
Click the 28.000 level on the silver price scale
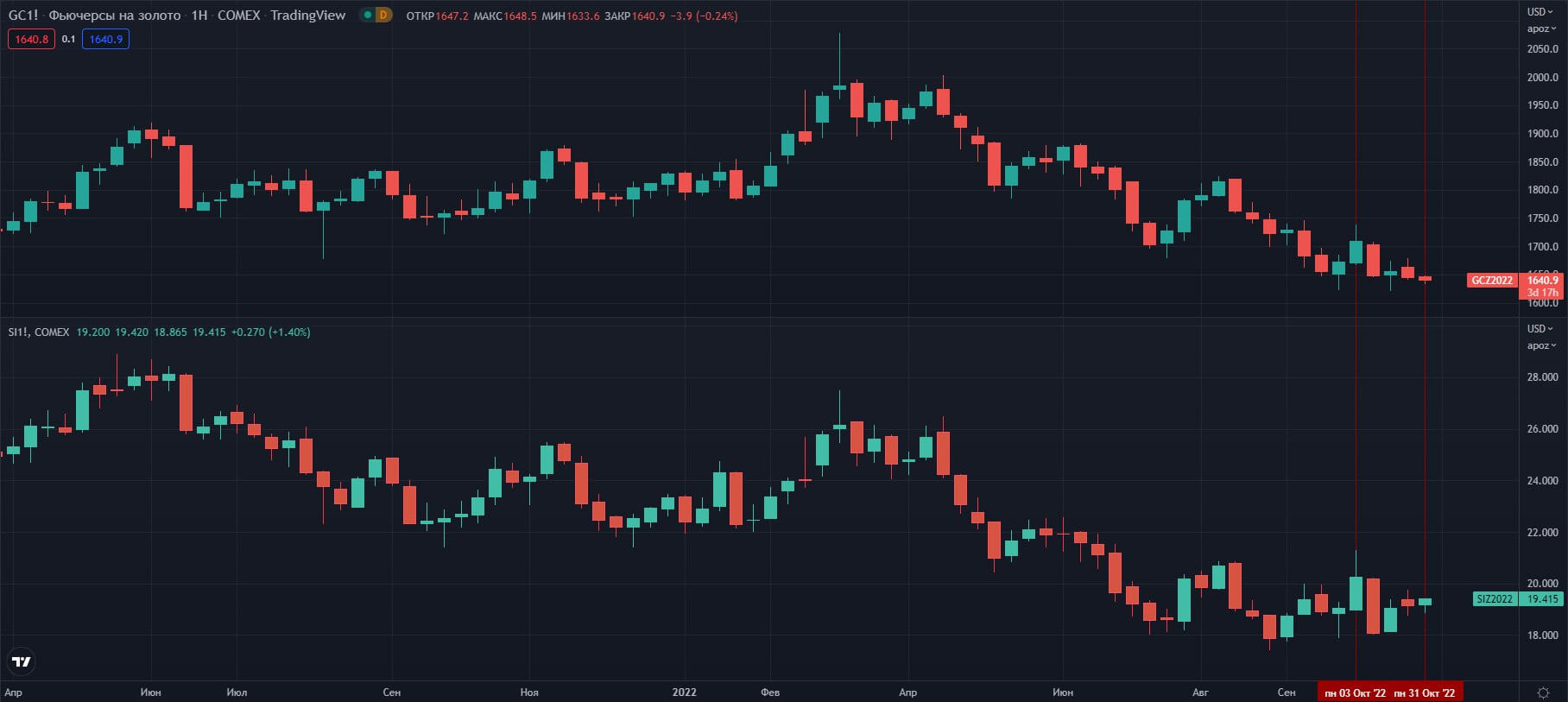coord(1542,377)
